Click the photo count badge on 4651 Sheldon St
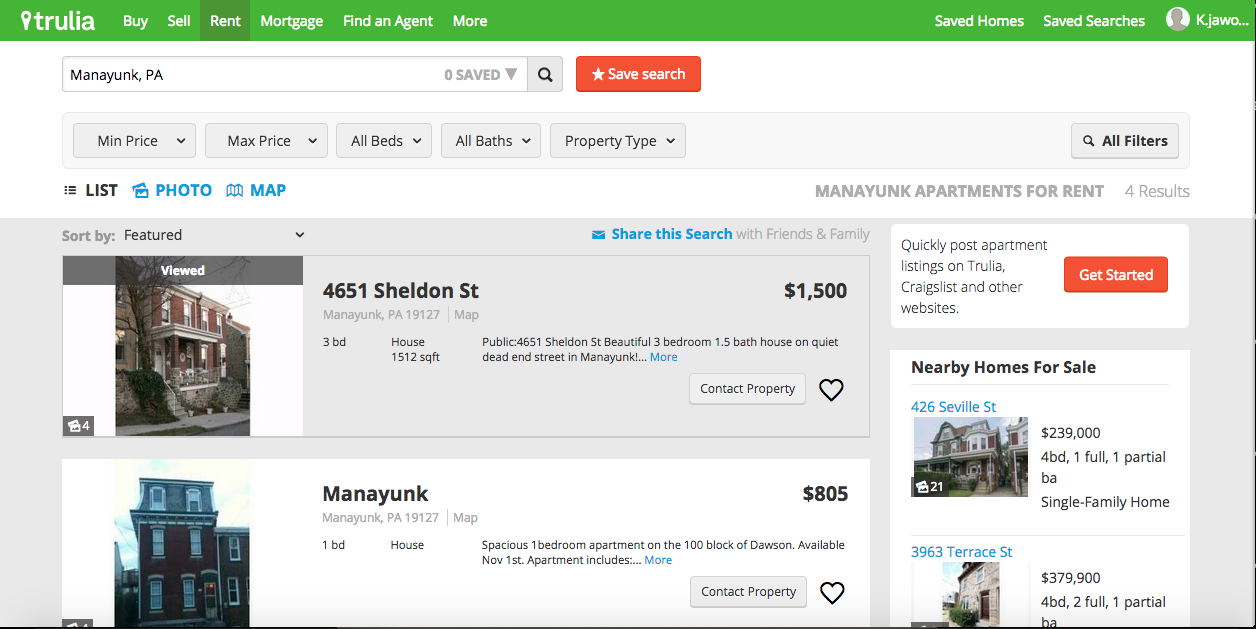The height and width of the screenshot is (629, 1256). click(78, 426)
